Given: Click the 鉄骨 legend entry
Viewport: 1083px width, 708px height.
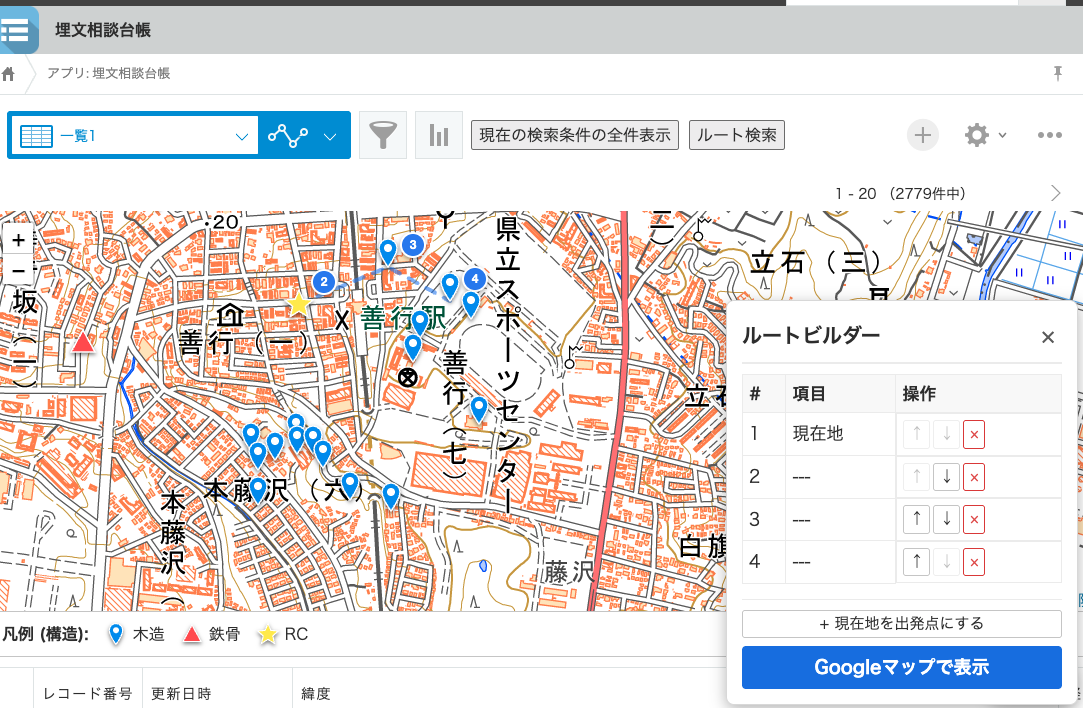Looking at the screenshot, I should click(211, 634).
